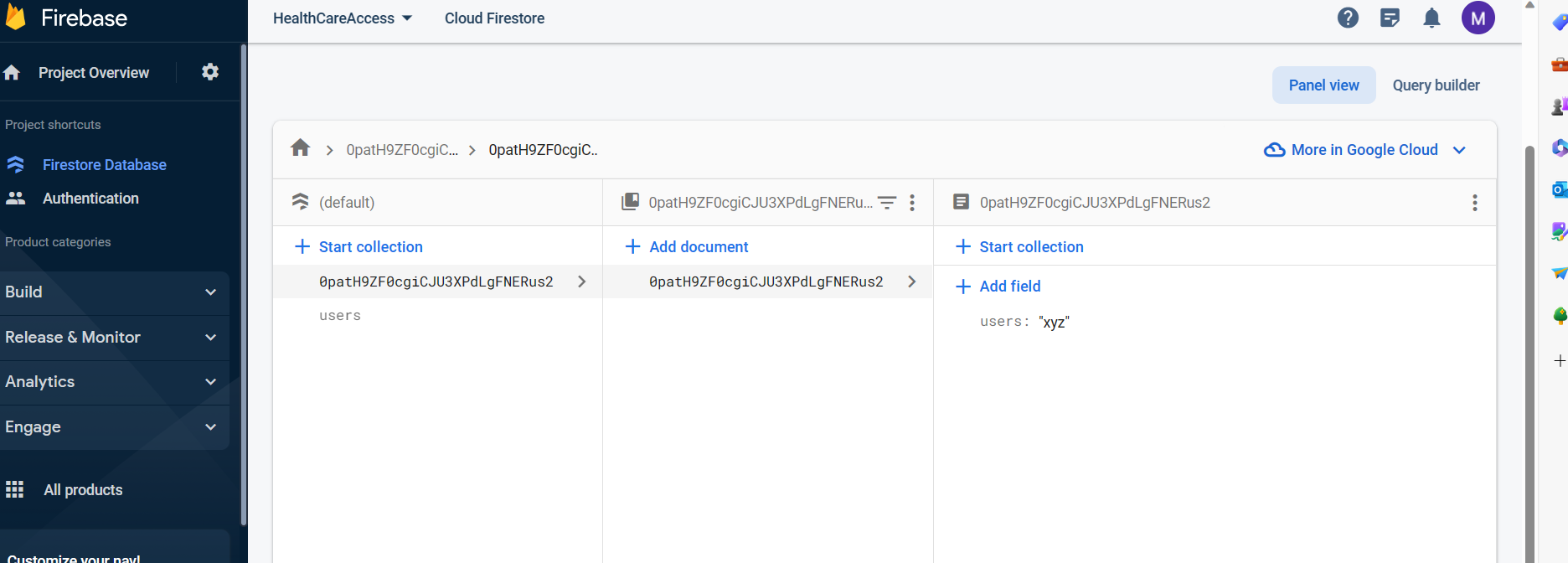Click first breadcrumb 0patH9ZF0cgiC…
The width and height of the screenshot is (1568, 563).
click(x=402, y=150)
